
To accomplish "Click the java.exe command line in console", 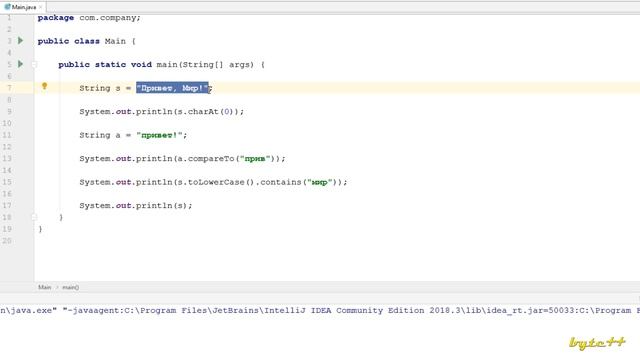I will pos(320,311).
